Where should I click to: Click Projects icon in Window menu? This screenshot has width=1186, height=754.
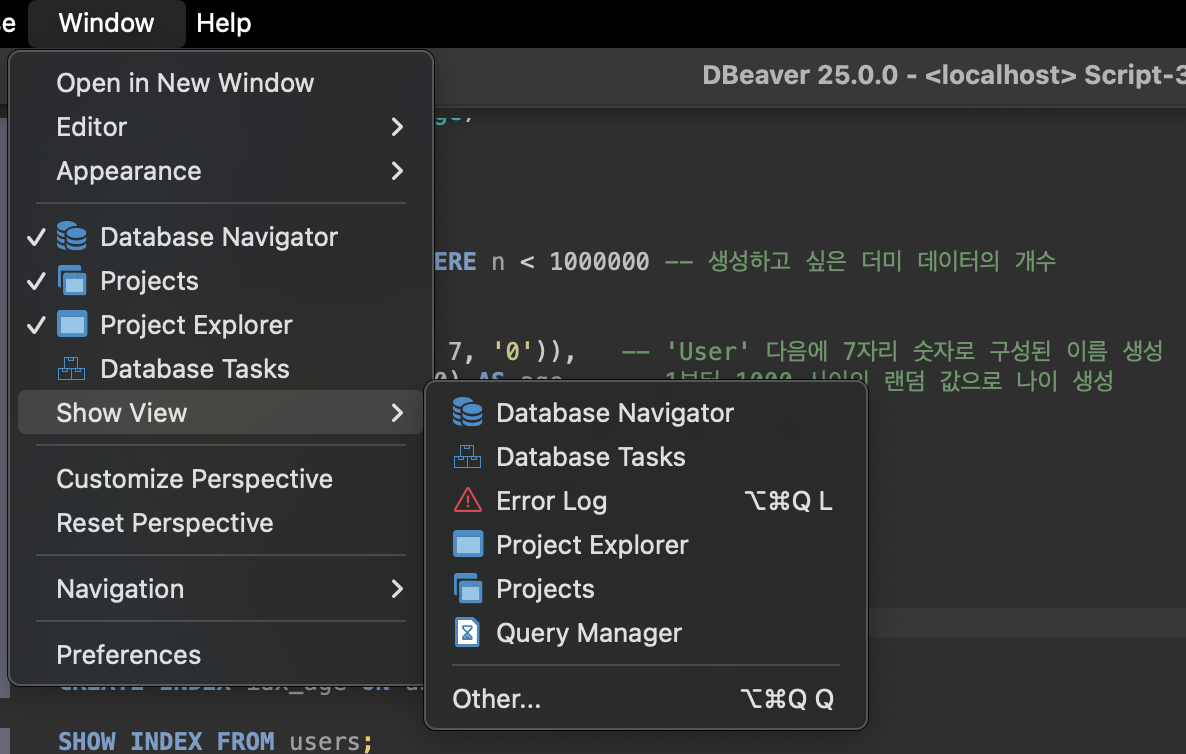72,281
